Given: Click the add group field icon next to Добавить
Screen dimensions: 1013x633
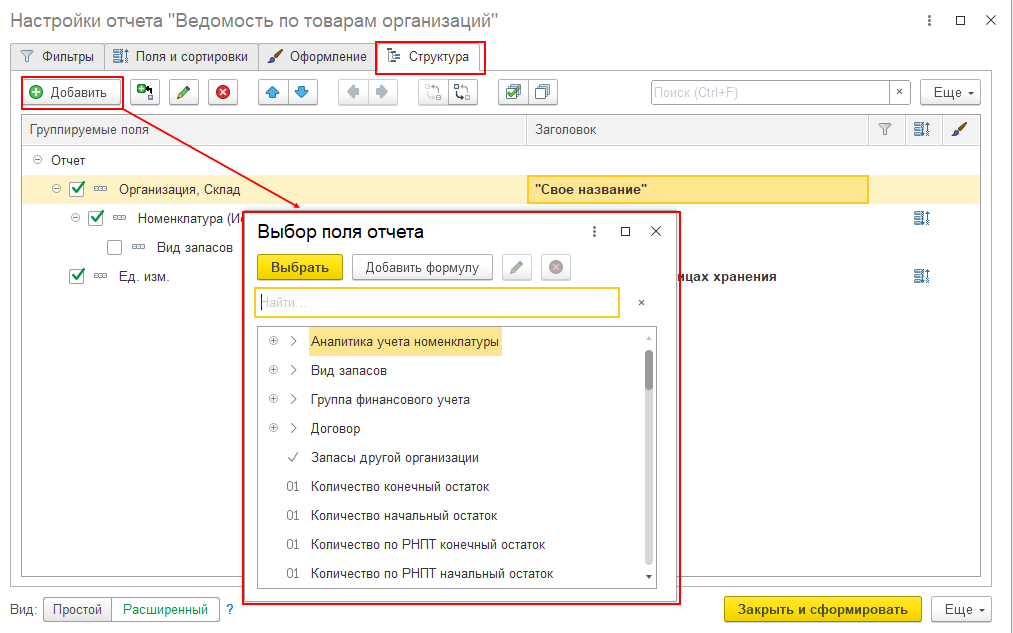Looking at the screenshot, I should coord(144,93).
